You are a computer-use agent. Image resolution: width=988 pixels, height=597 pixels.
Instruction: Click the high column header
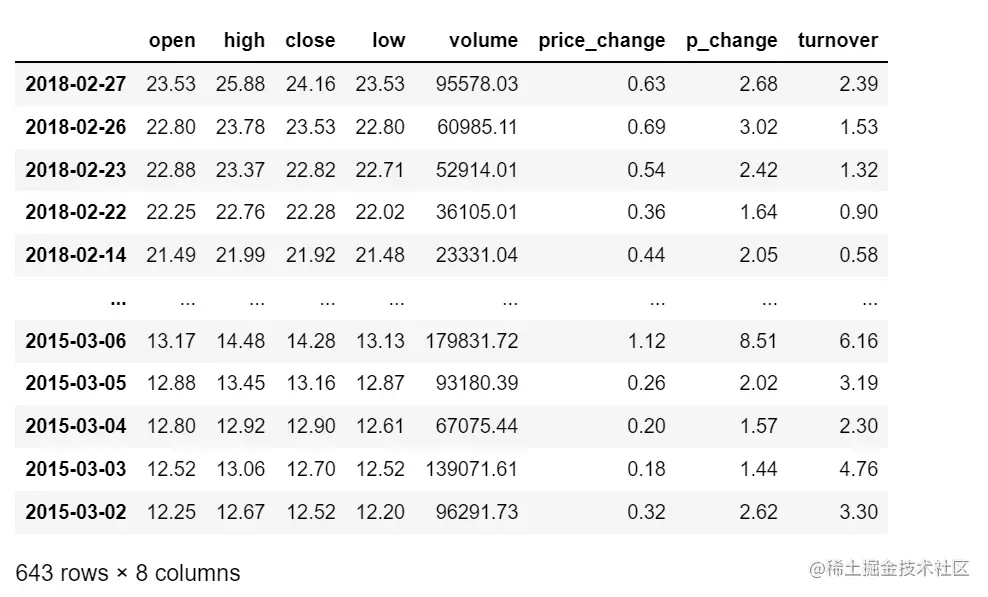coord(244,40)
